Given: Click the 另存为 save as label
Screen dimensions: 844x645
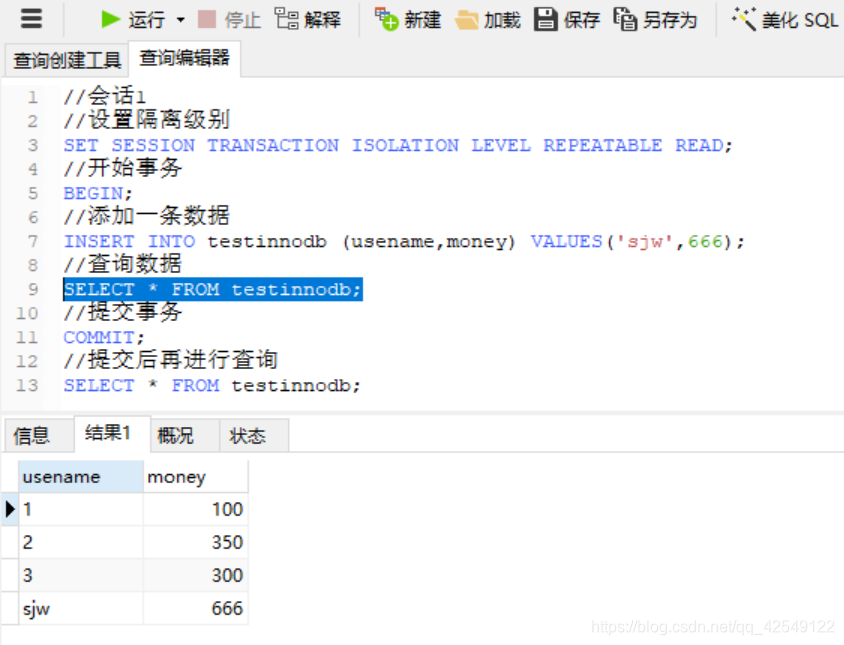Looking at the screenshot, I should click(x=670, y=20).
